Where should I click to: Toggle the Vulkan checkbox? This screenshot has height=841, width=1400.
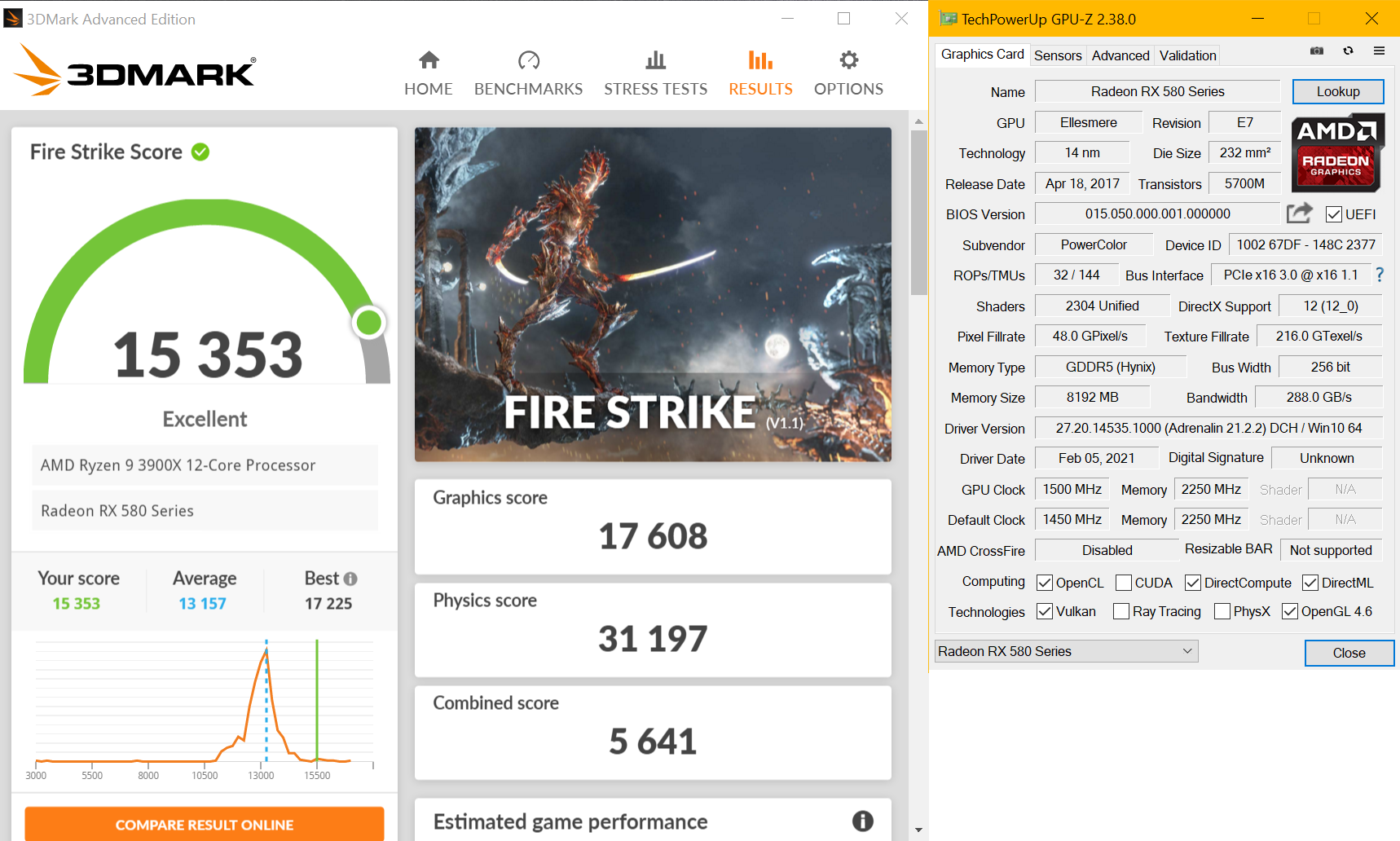click(1045, 611)
